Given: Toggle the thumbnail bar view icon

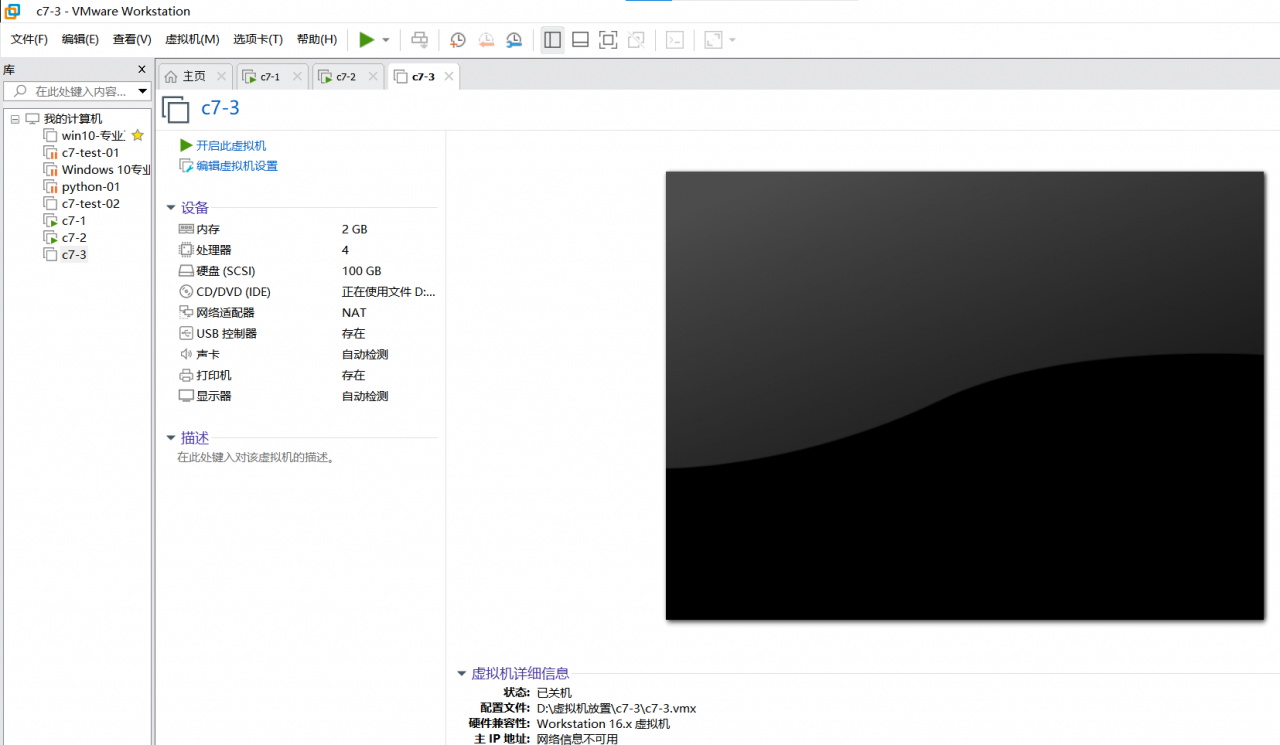Looking at the screenshot, I should point(580,40).
